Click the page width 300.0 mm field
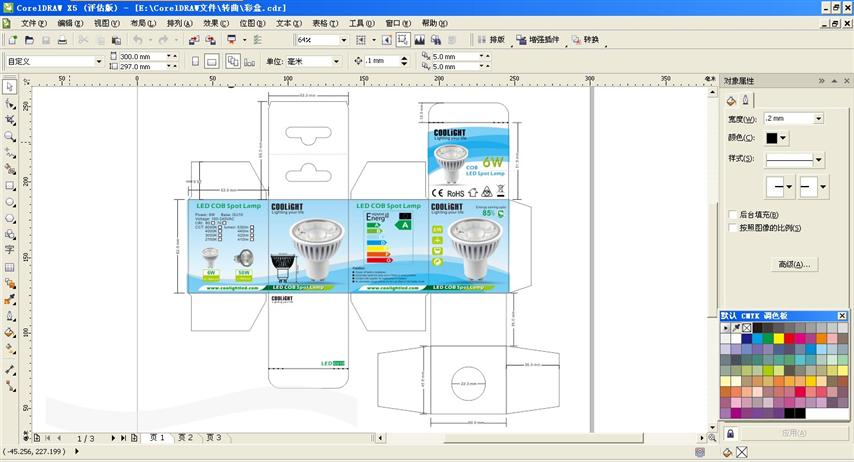The image size is (854, 462). (x=142, y=56)
